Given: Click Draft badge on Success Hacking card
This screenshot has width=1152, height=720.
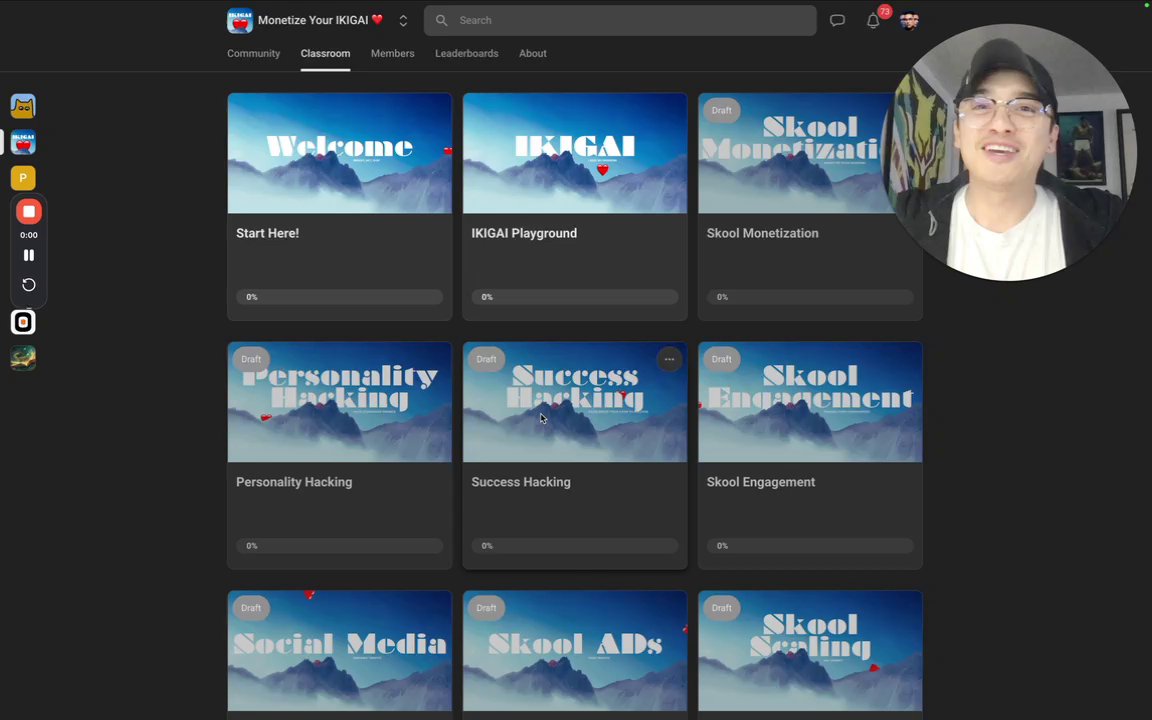Looking at the screenshot, I should click(x=486, y=359).
